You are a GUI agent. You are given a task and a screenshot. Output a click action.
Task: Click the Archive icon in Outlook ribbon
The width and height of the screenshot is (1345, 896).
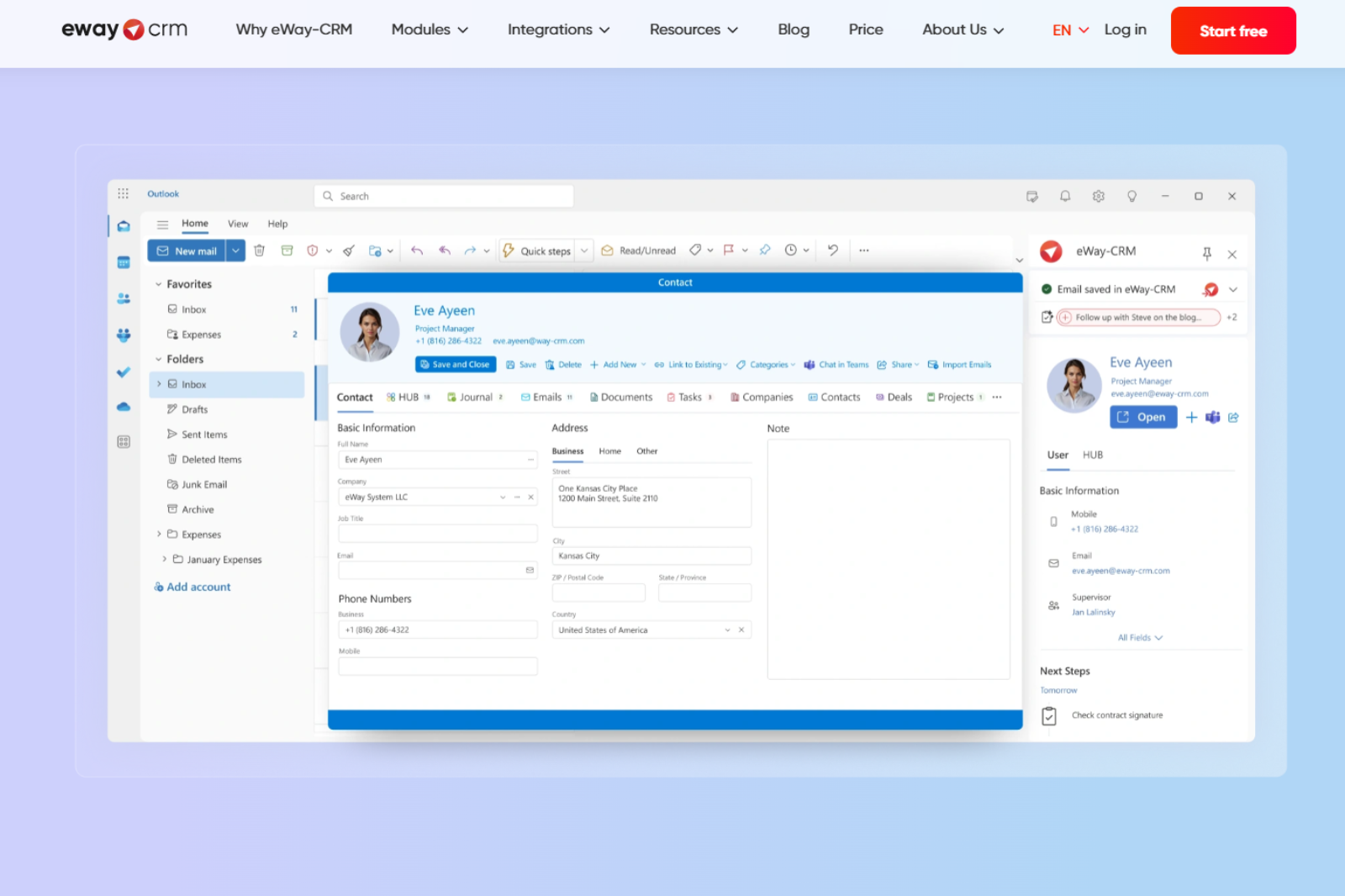287,250
